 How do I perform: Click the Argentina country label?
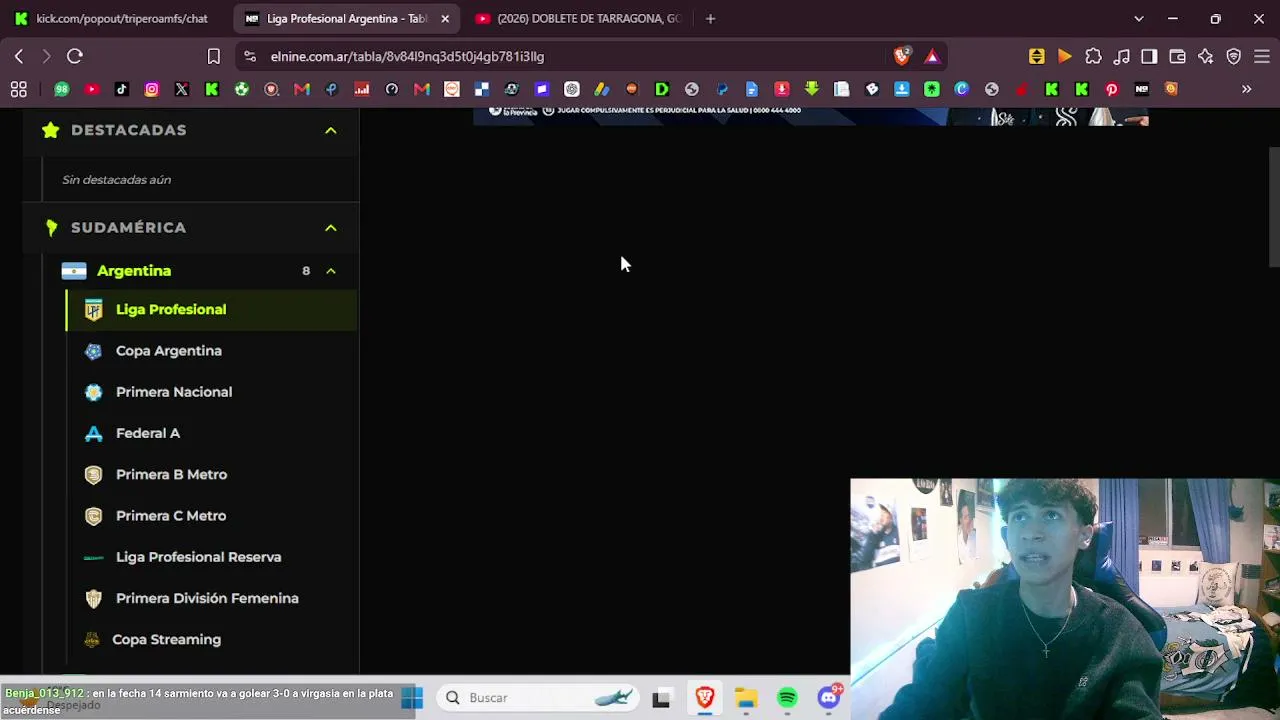point(134,271)
